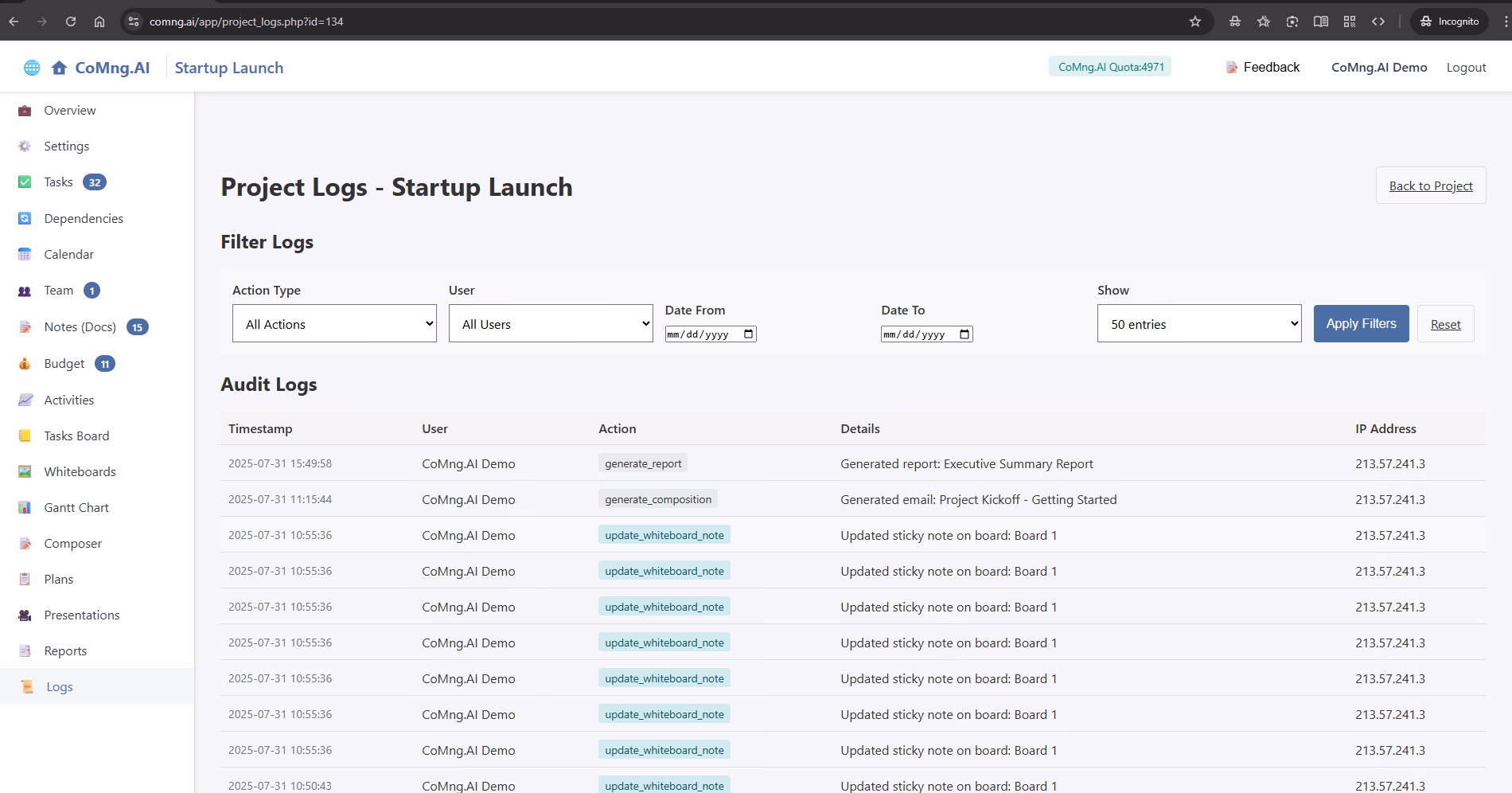
Task: Click the Presentations icon in sidebar
Action: (25, 615)
